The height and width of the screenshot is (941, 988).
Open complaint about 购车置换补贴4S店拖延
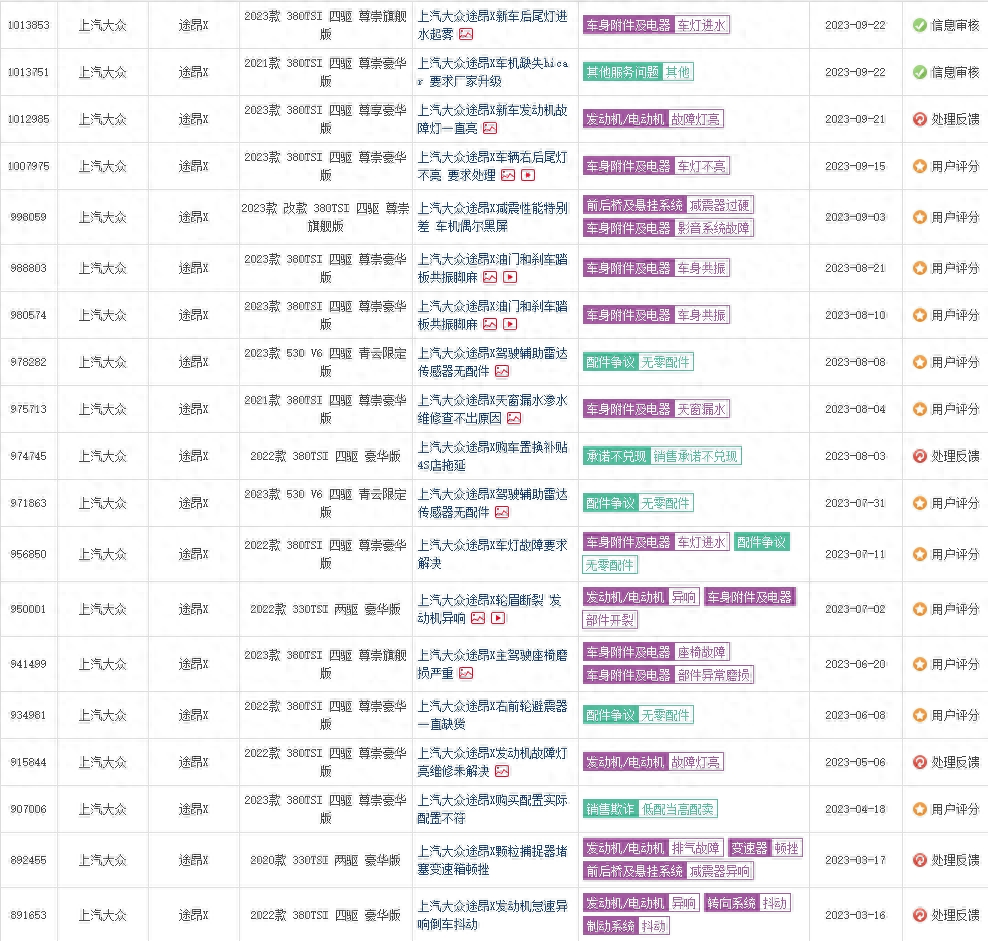pyautogui.click(x=492, y=456)
